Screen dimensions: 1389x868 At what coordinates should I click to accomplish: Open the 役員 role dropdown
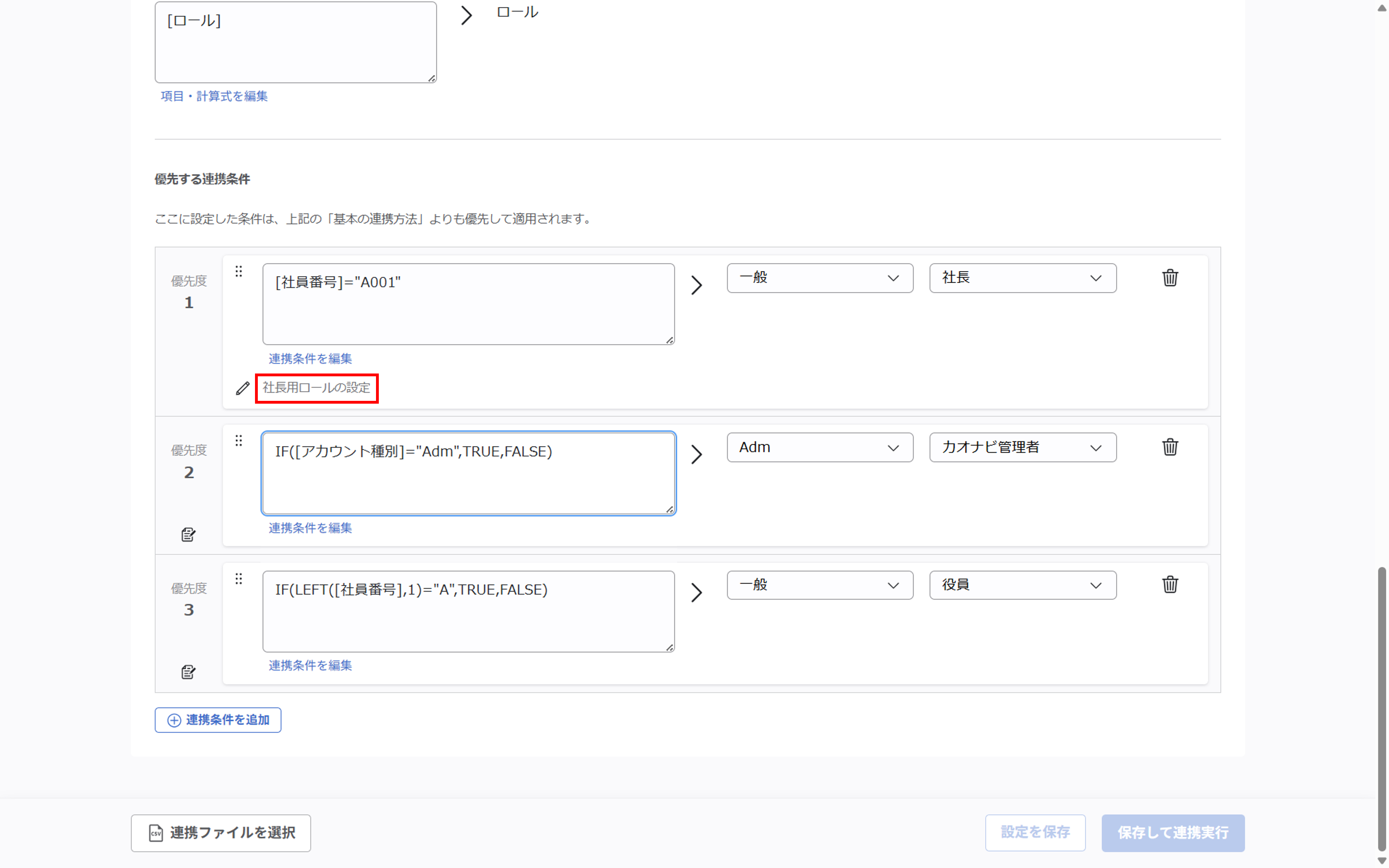point(1023,585)
